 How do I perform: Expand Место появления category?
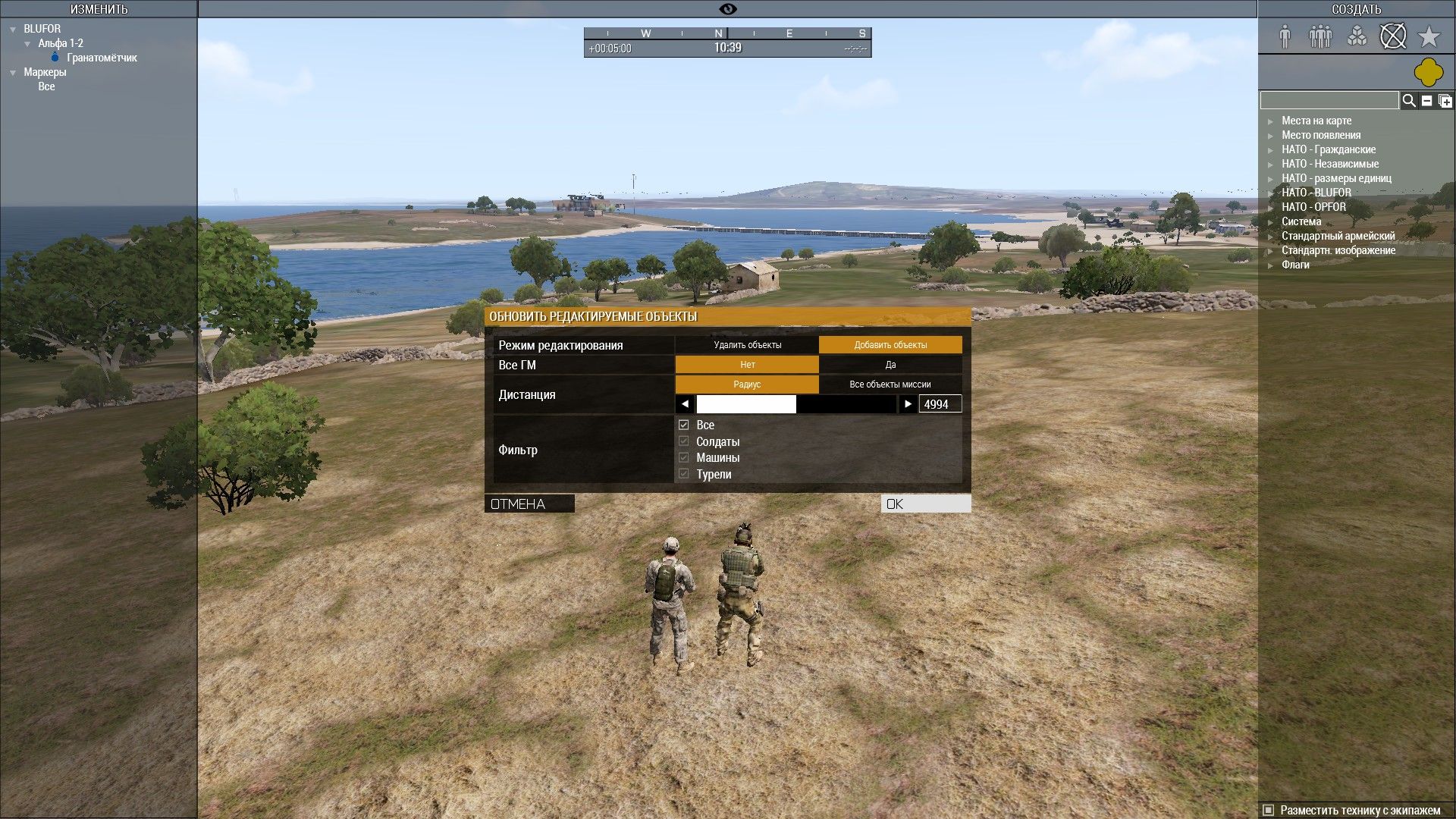pyautogui.click(x=1271, y=136)
